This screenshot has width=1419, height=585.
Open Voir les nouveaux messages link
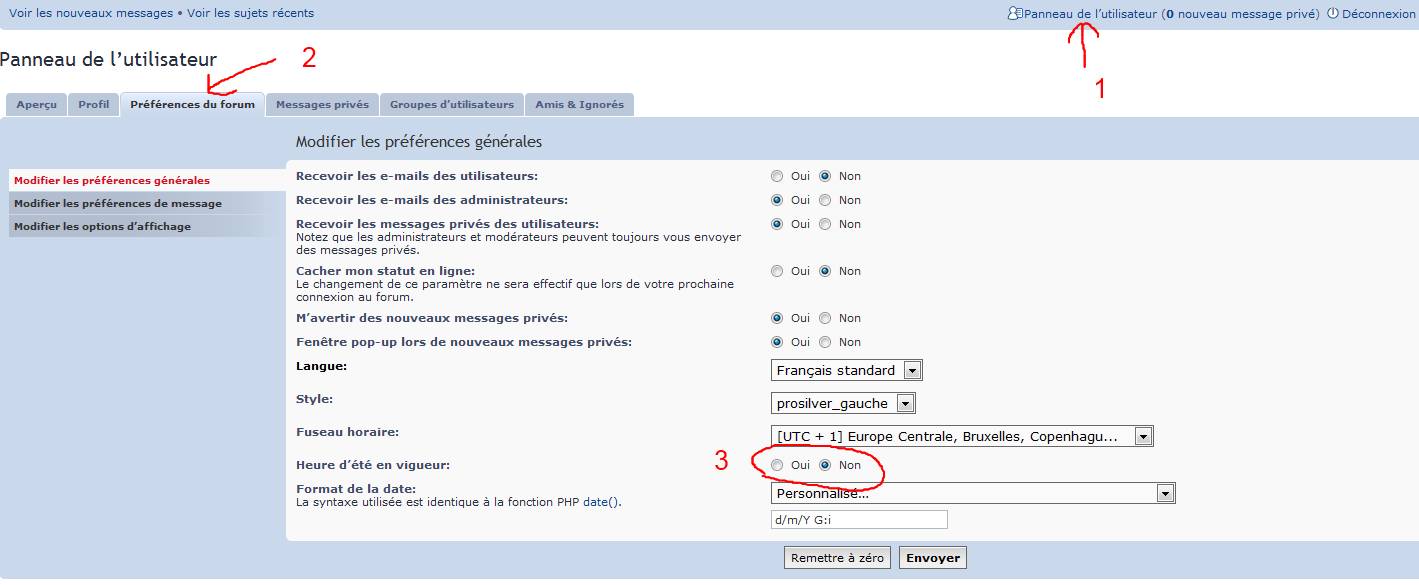coord(91,13)
